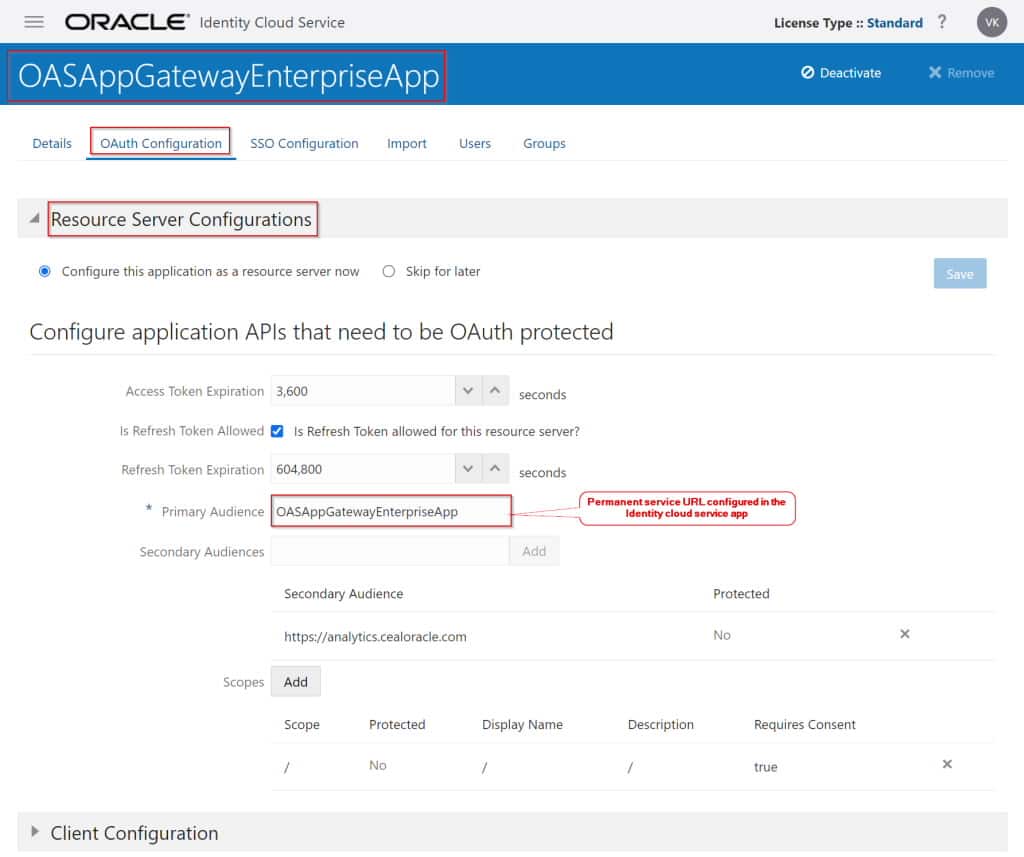Uncheck the Is Refresh Token Allowed checkbox
Screen dimensions: 1024x857
(x=277, y=431)
